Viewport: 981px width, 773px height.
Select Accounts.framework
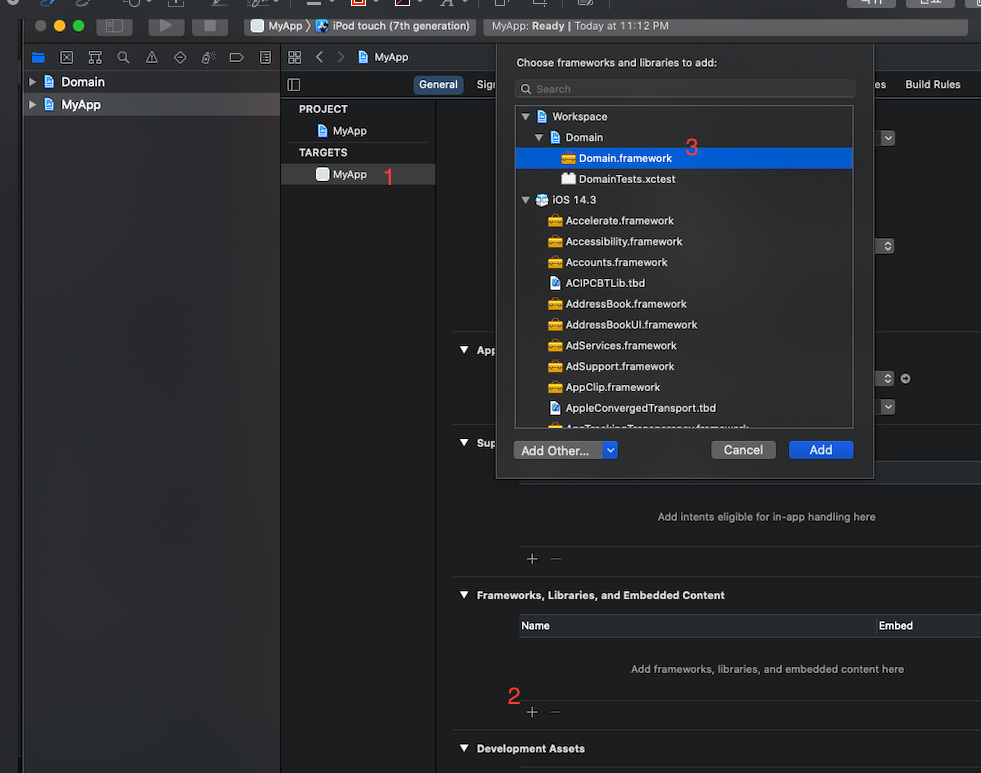684,262
